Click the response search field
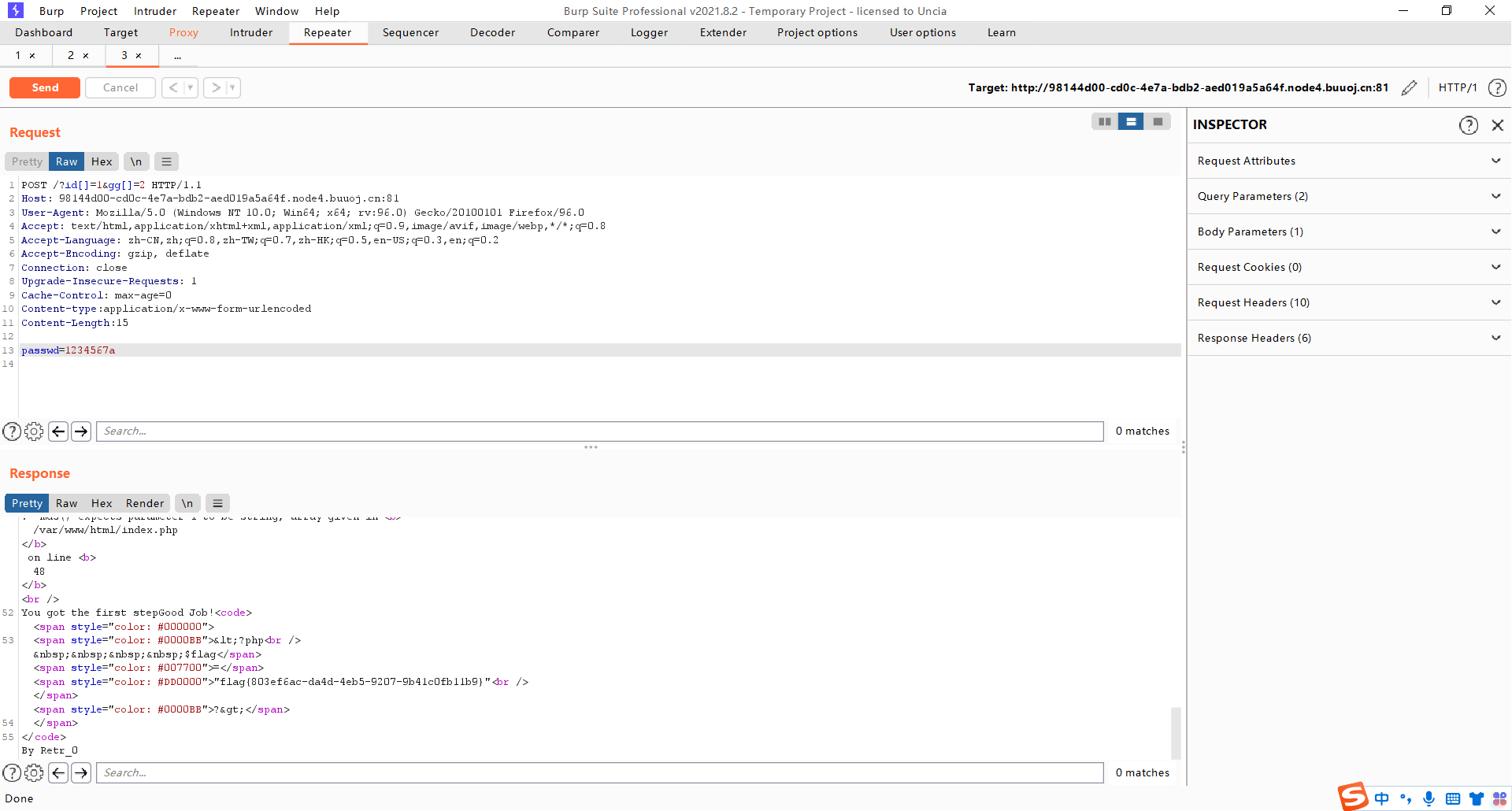The image size is (1512, 811). click(x=599, y=772)
